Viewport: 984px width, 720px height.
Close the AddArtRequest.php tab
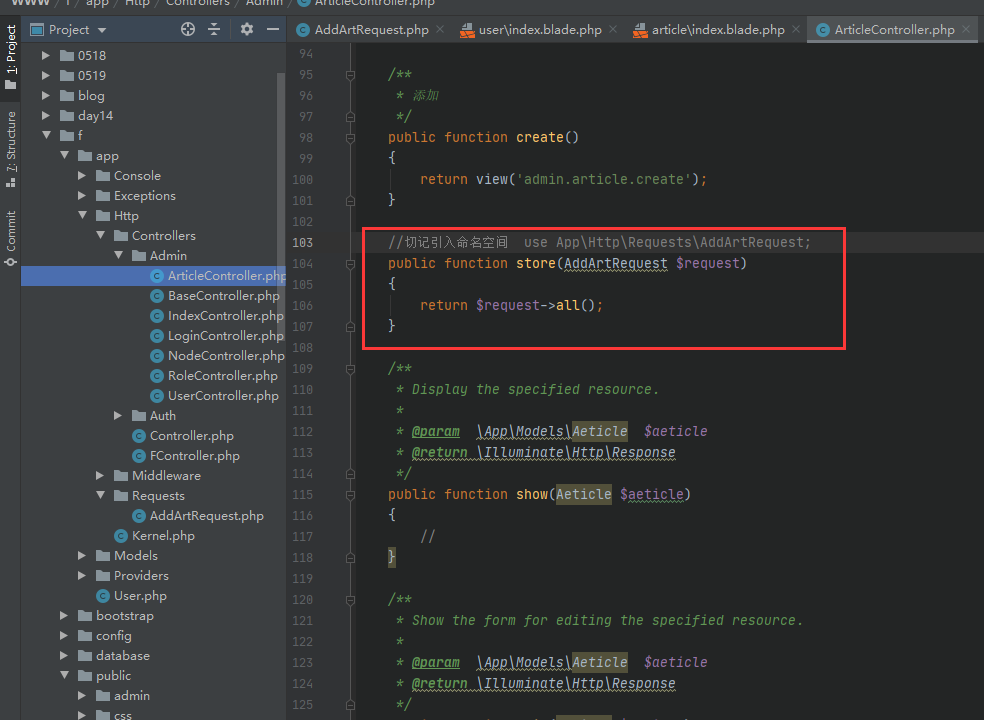[x=440, y=29]
